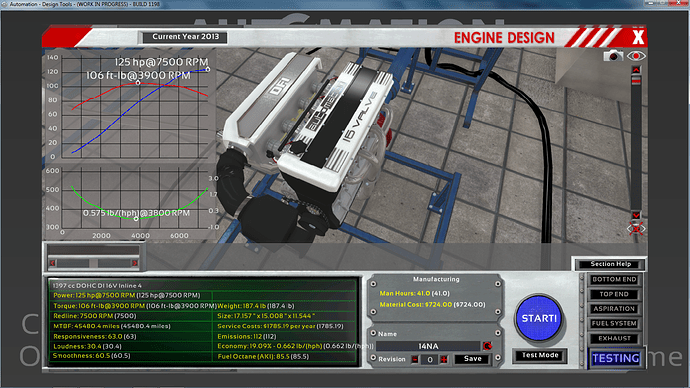Viewport: 690px width, 388px height.
Task: Open the Exhaust section tab
Action: pos(614,338)
